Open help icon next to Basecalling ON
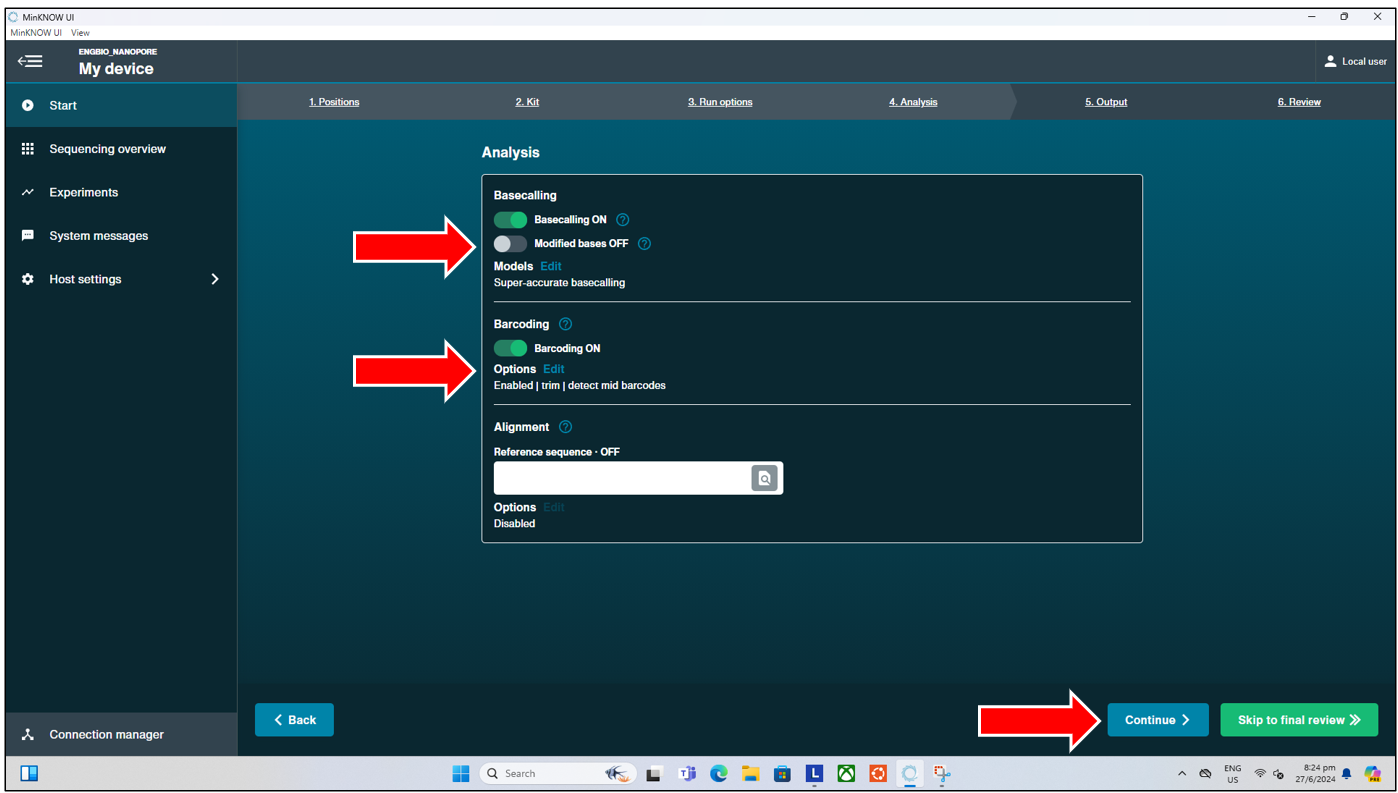 (x=623, y=220)
